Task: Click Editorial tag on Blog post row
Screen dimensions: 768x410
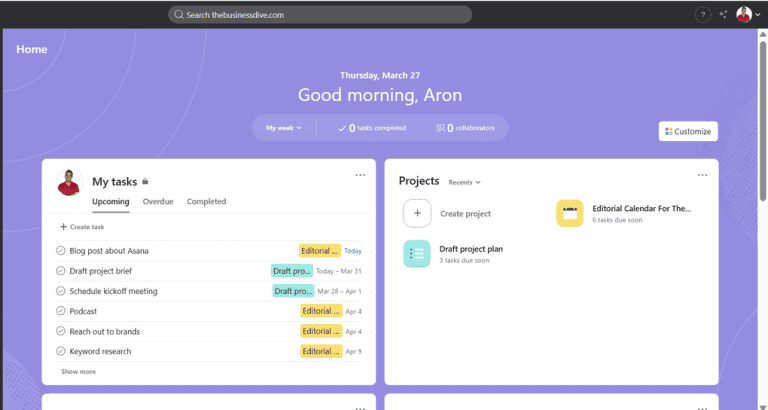Action: tap(320, 251)
